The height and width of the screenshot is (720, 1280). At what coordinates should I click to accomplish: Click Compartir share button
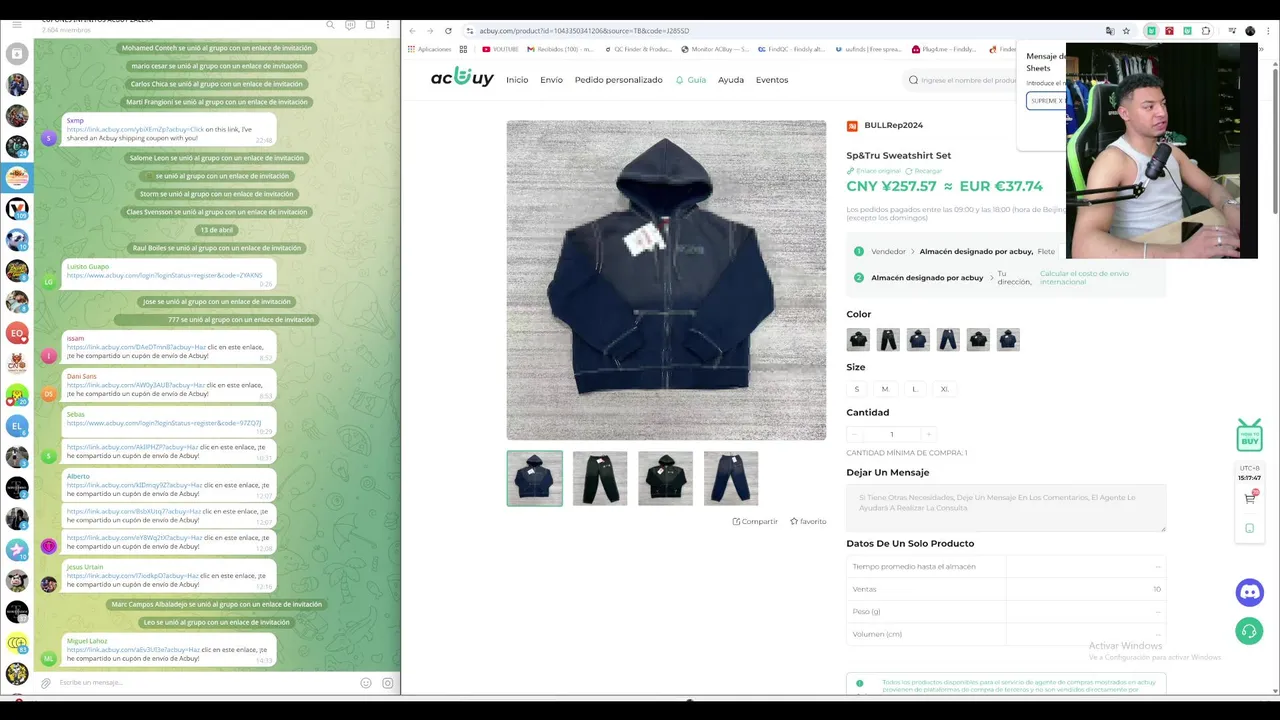(x=755, y=521)
